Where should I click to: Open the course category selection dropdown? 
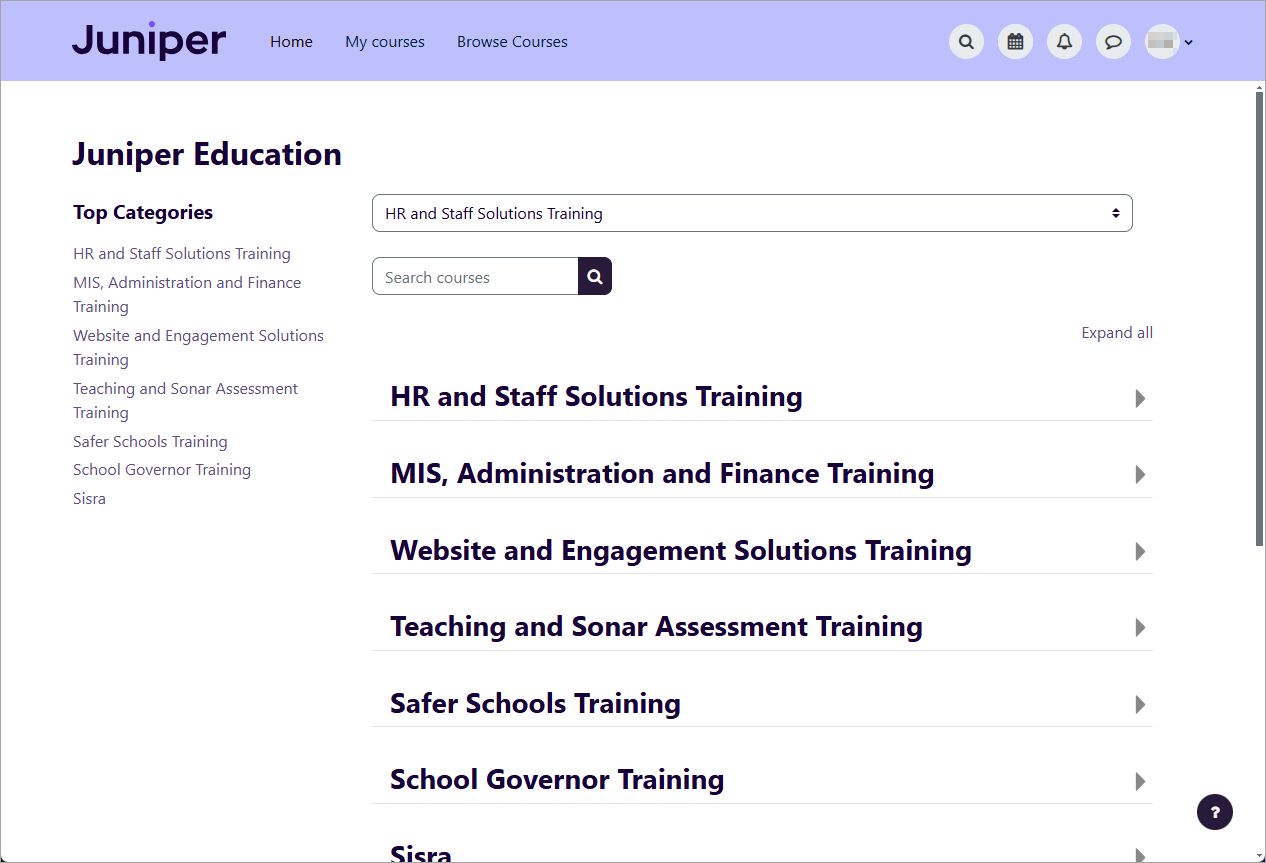pos(752,213)
